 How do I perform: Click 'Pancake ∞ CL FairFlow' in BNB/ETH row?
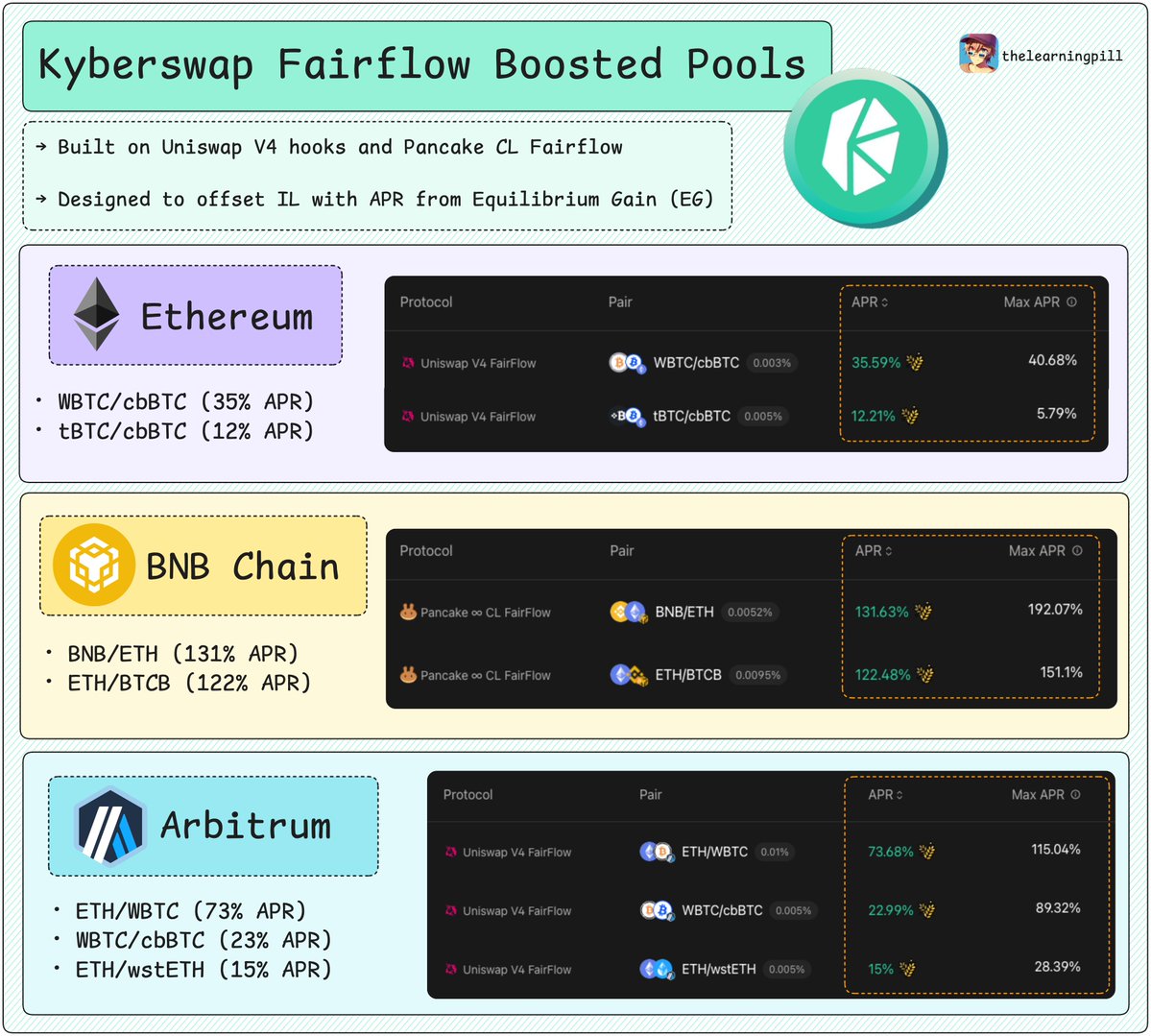click(x=485, y=613)
